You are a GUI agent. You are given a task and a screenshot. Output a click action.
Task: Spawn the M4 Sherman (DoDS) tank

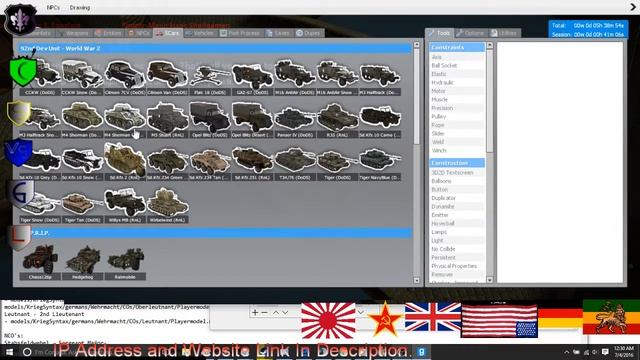pyautogui.click(x=82, y=120)
